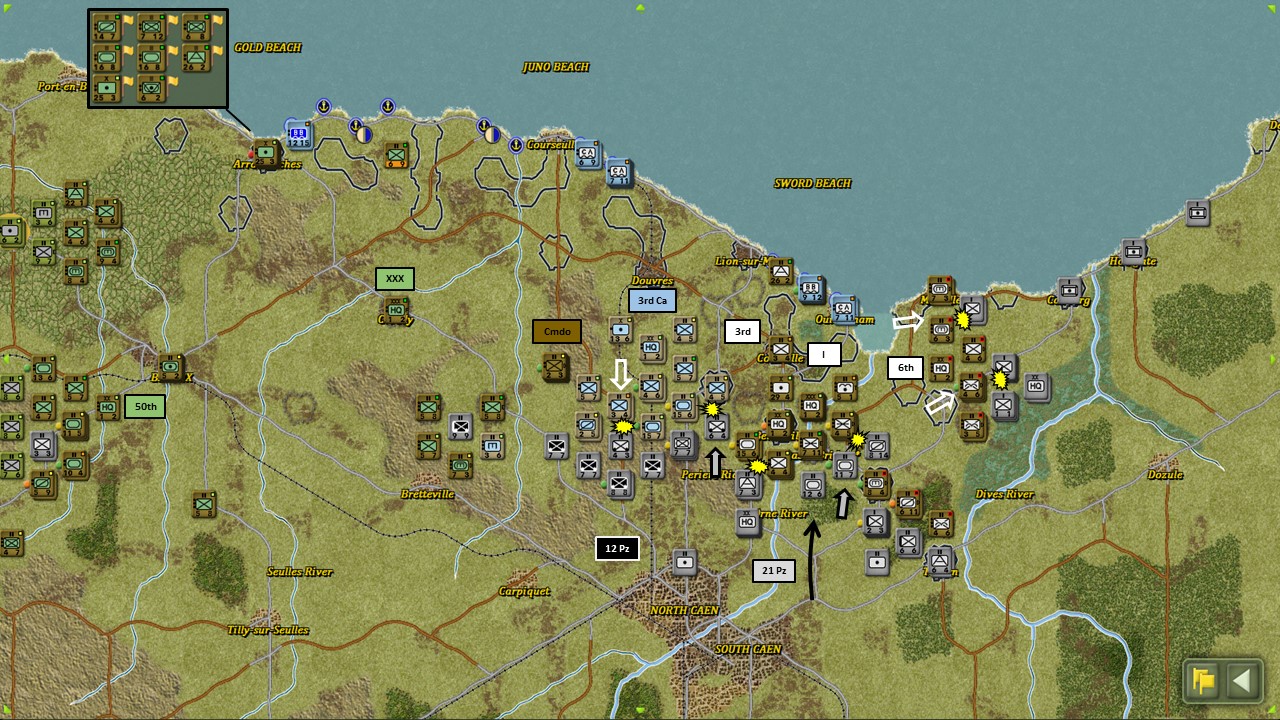Screen dimensions: 1280x720
Task: Select the BB 12-15 battleship off Gold Beach
Action: point(298,134)
